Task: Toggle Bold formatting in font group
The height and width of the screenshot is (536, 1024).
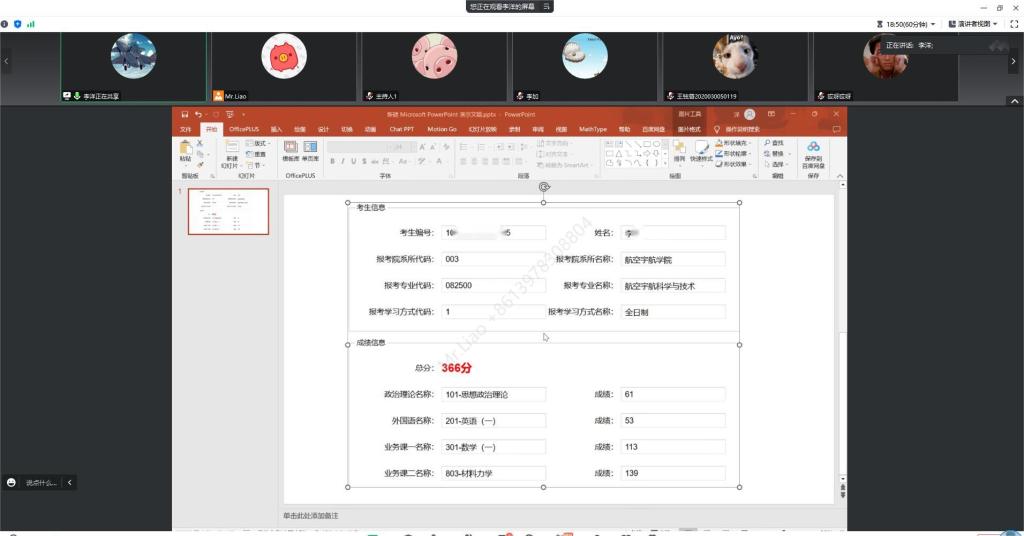Action: (x=331, y=161)
